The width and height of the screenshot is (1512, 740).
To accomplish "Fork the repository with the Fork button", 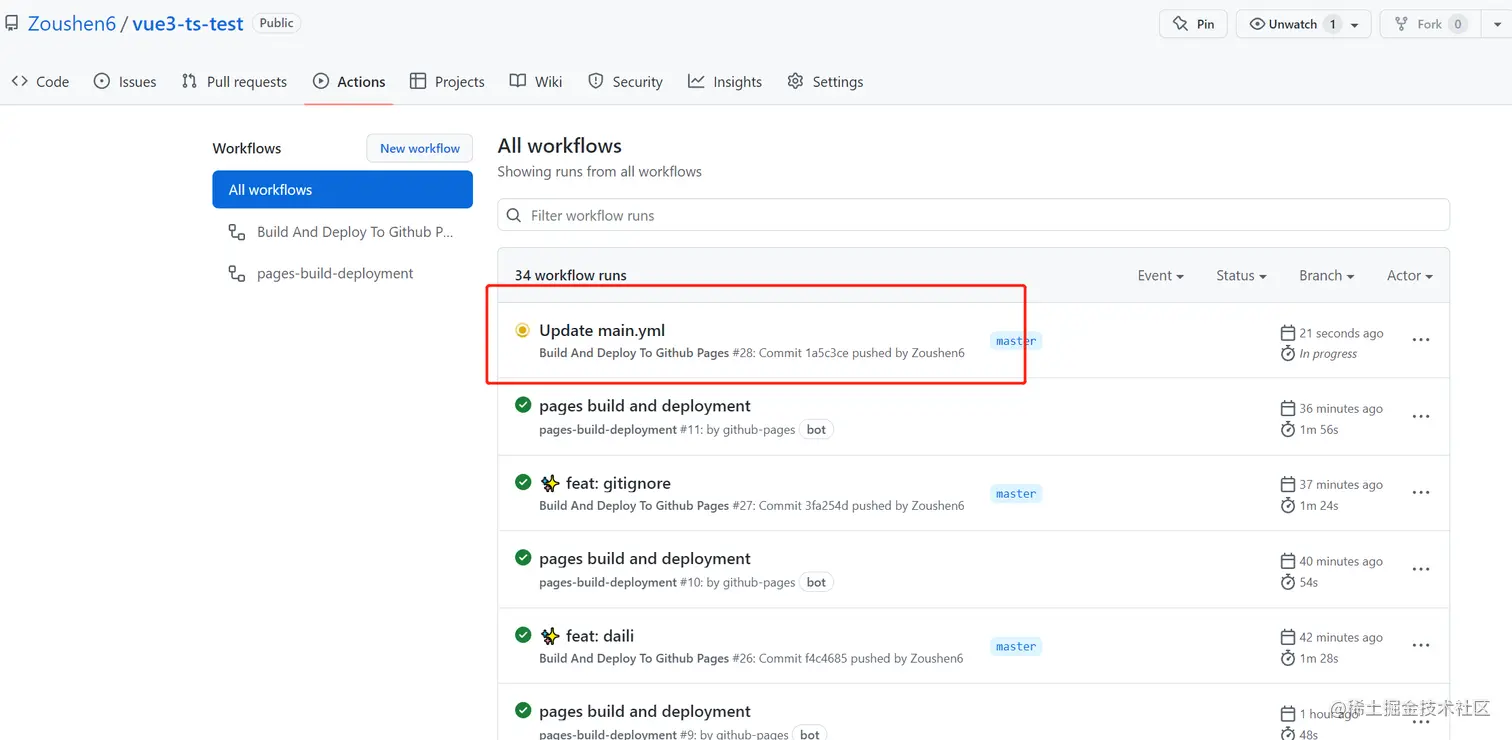I will 1430,24.
